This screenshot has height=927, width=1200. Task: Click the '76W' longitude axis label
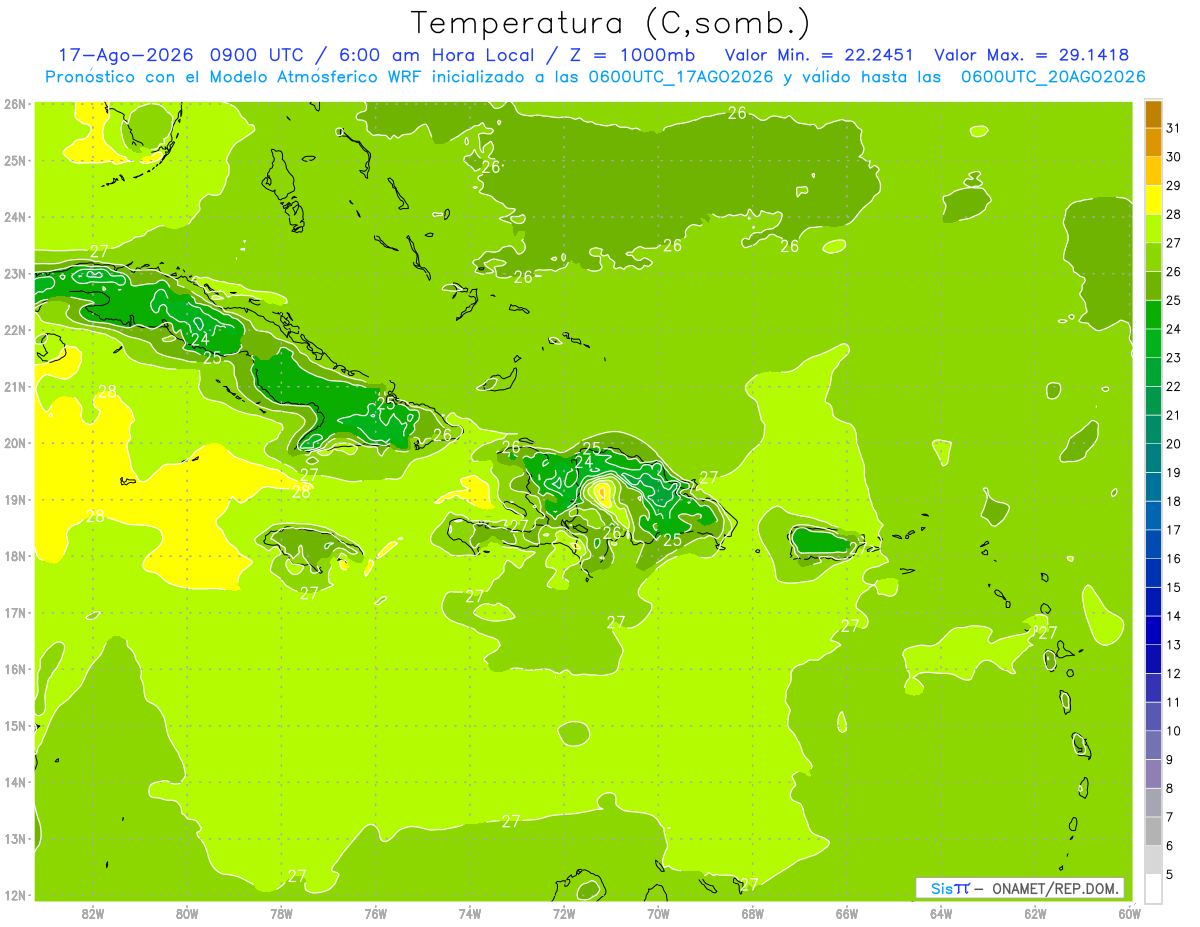[x=376, y=913]
